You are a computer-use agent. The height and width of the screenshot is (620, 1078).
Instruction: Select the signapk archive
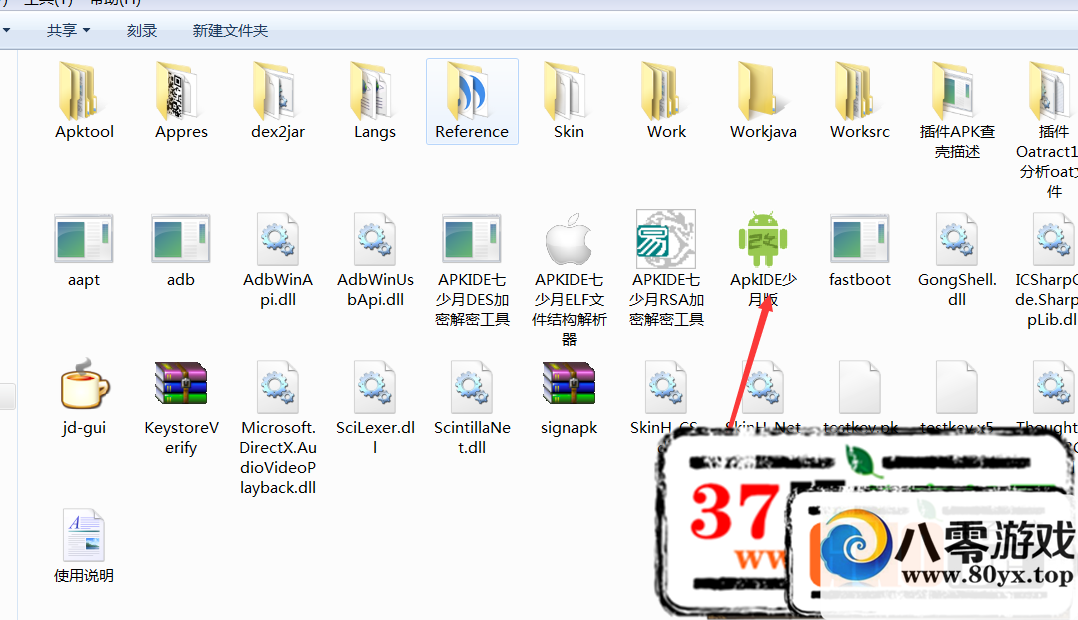tap(569, 388)
